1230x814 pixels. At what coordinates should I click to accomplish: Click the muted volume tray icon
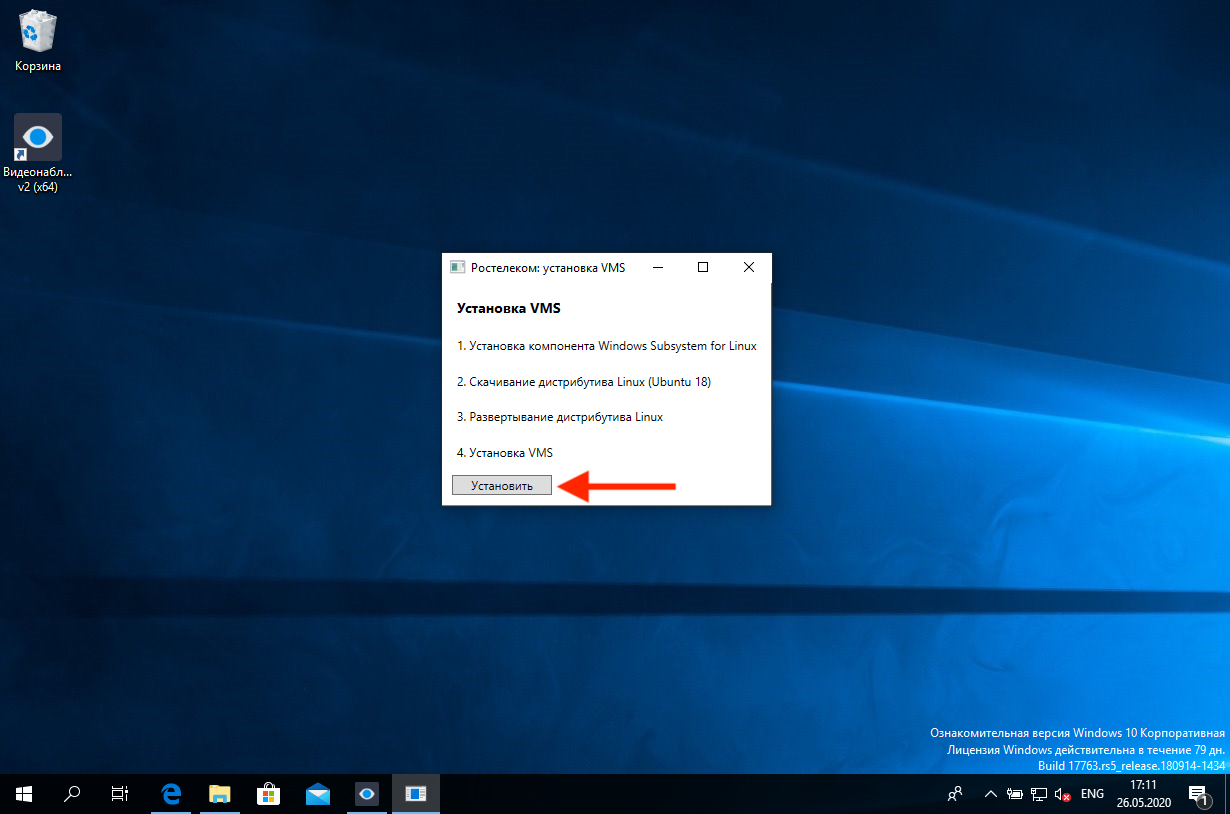pyautogui.click(x=1064, y=794)
